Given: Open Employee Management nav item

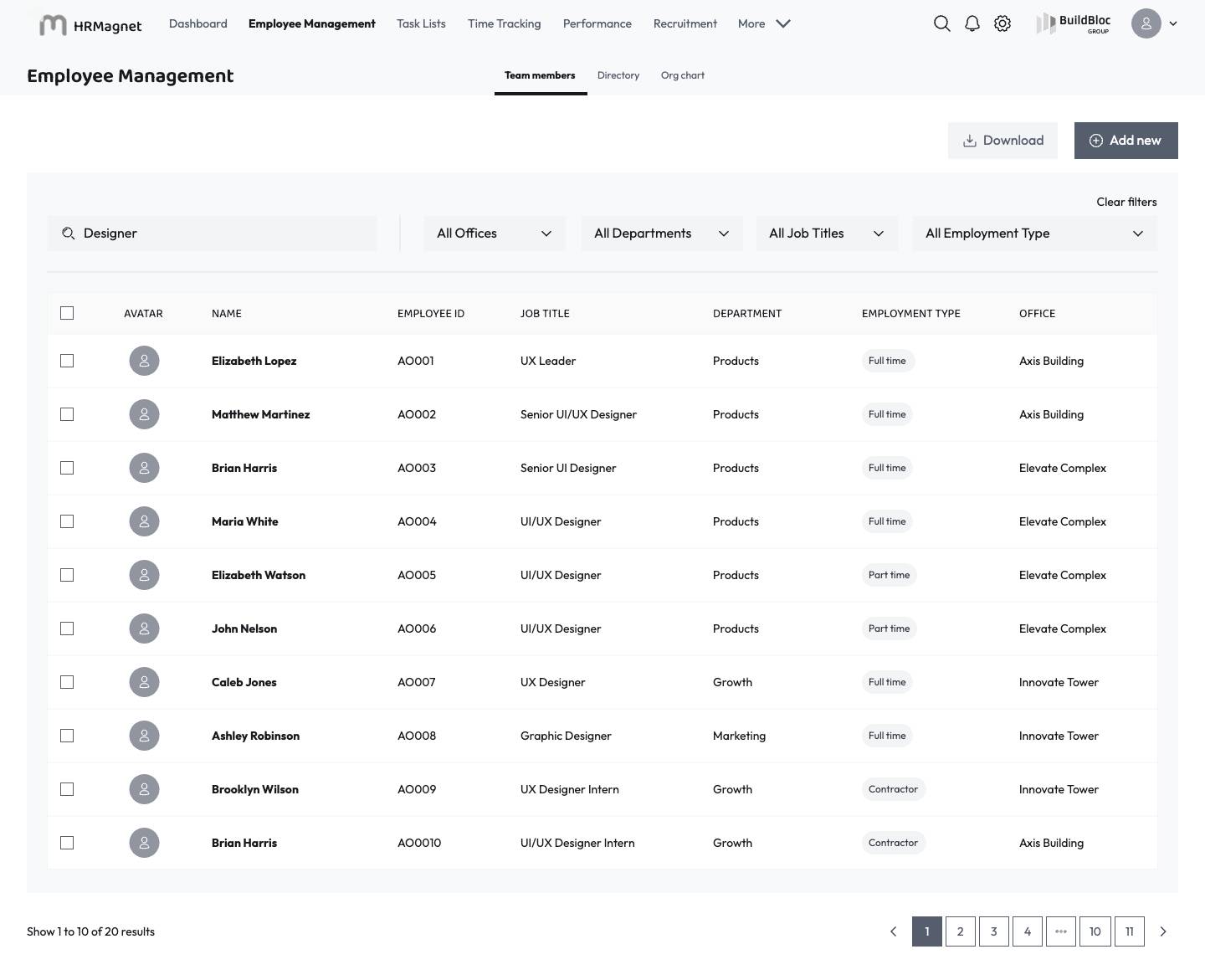Looking at the screenshot, I should click(x=312, y=23).
